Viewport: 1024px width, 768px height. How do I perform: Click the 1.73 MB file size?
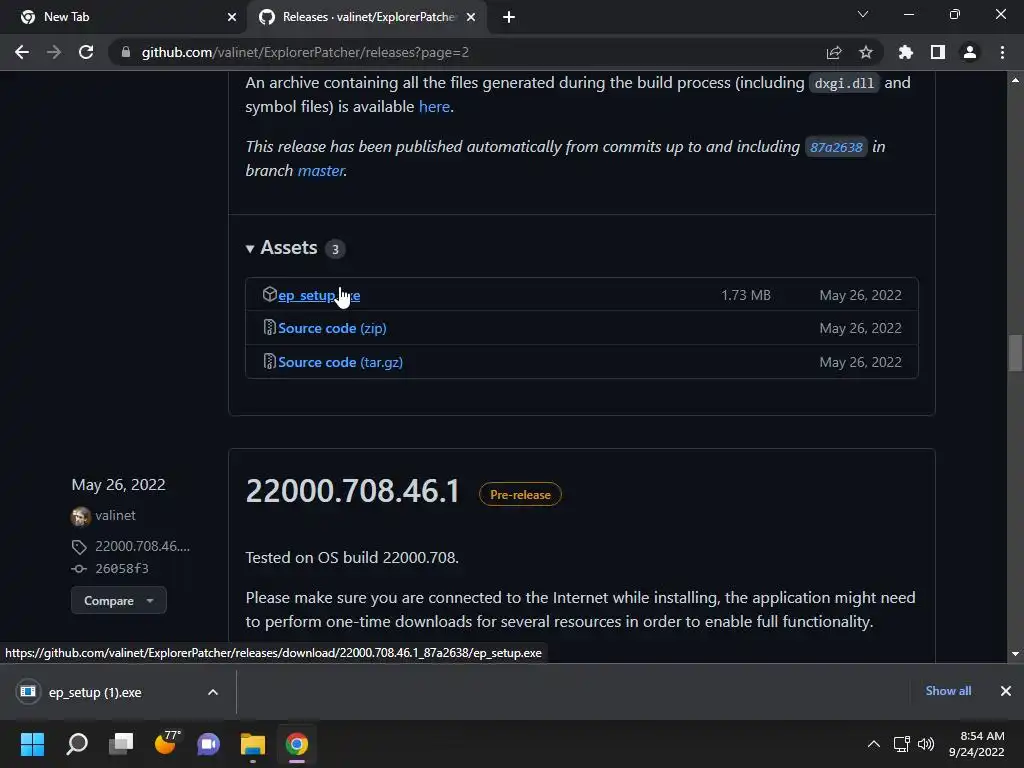click(x=746, y=295)
